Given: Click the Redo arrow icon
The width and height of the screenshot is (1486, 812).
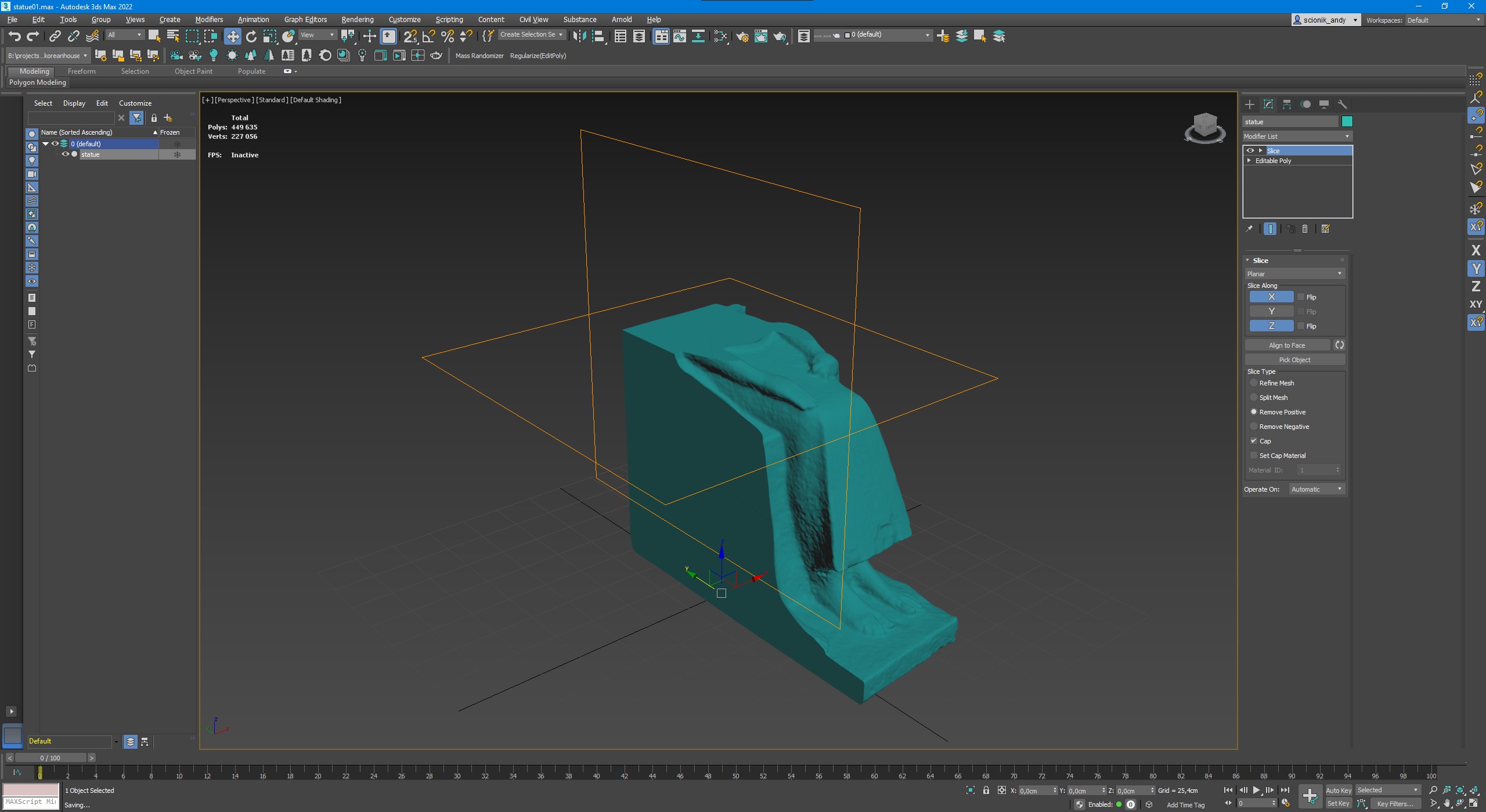Looking at the screenshot, I should pyautogui.click(x=33, y=36).
